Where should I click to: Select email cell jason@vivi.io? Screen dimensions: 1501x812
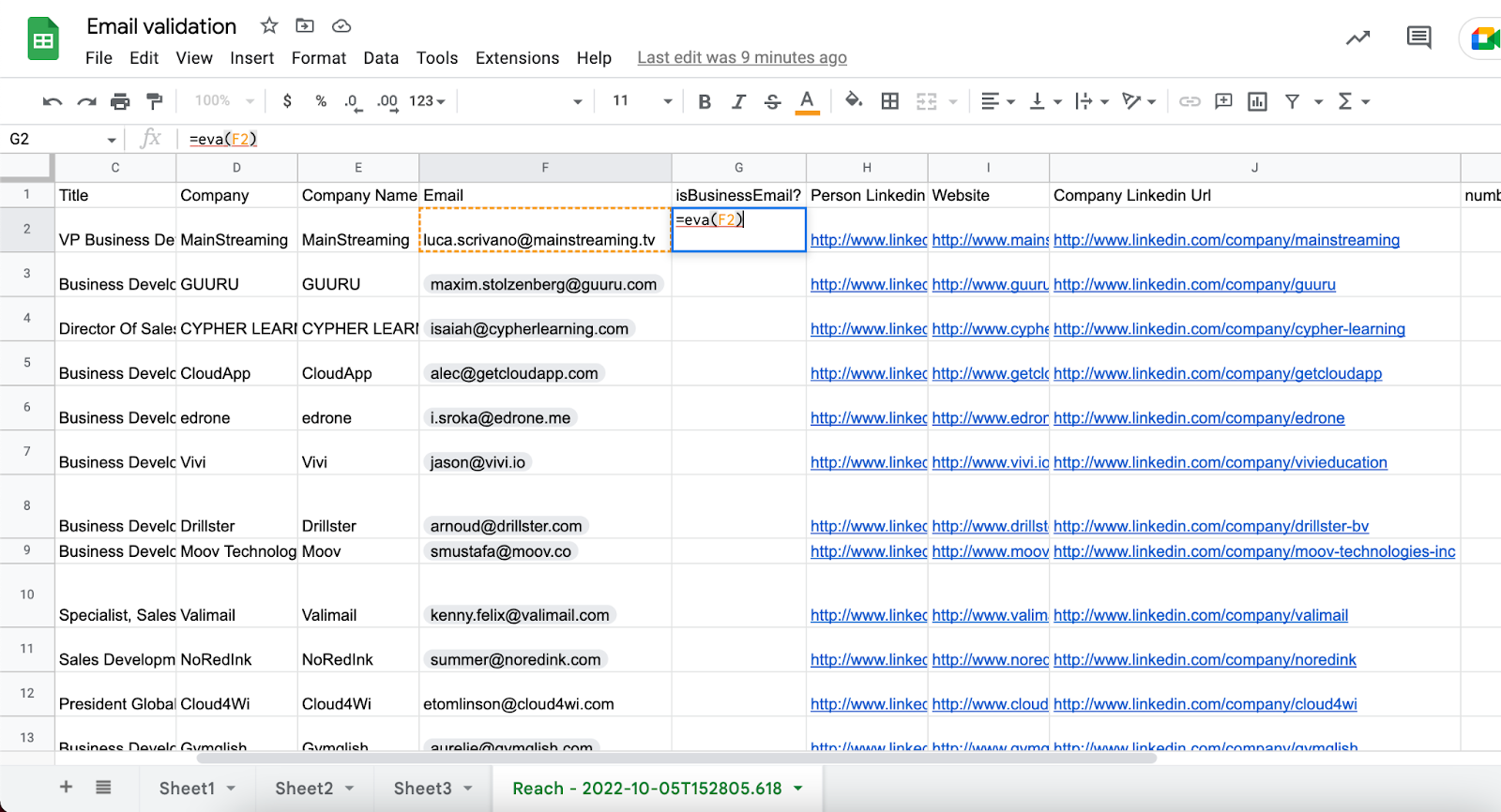545,453
